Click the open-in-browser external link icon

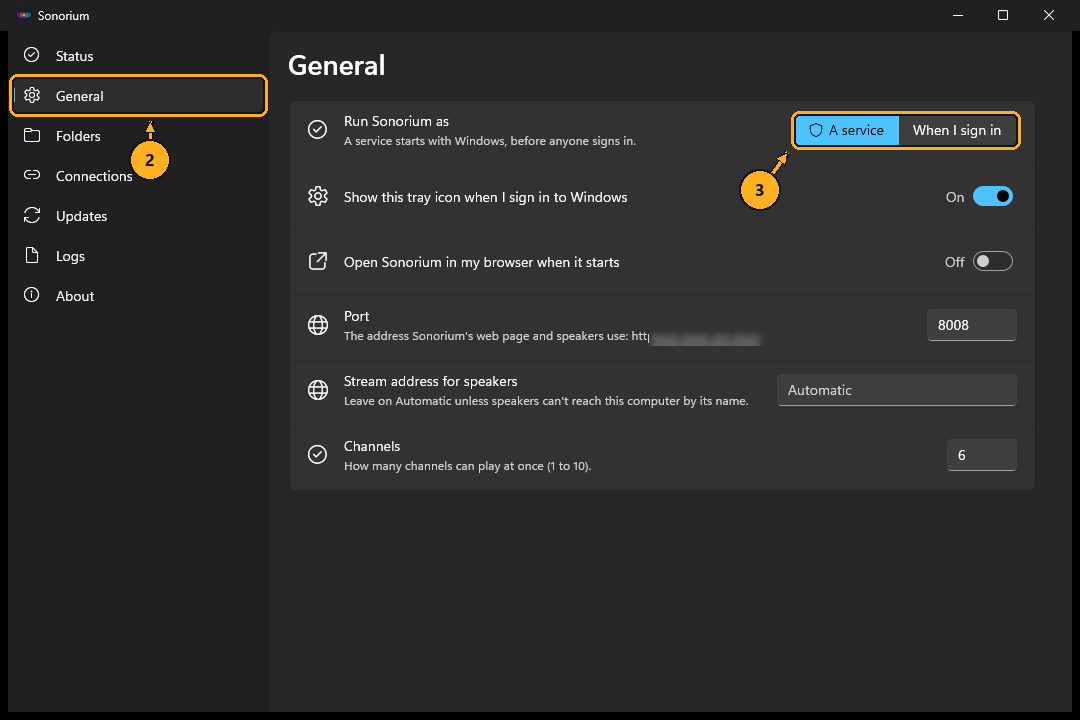point(318,261)
